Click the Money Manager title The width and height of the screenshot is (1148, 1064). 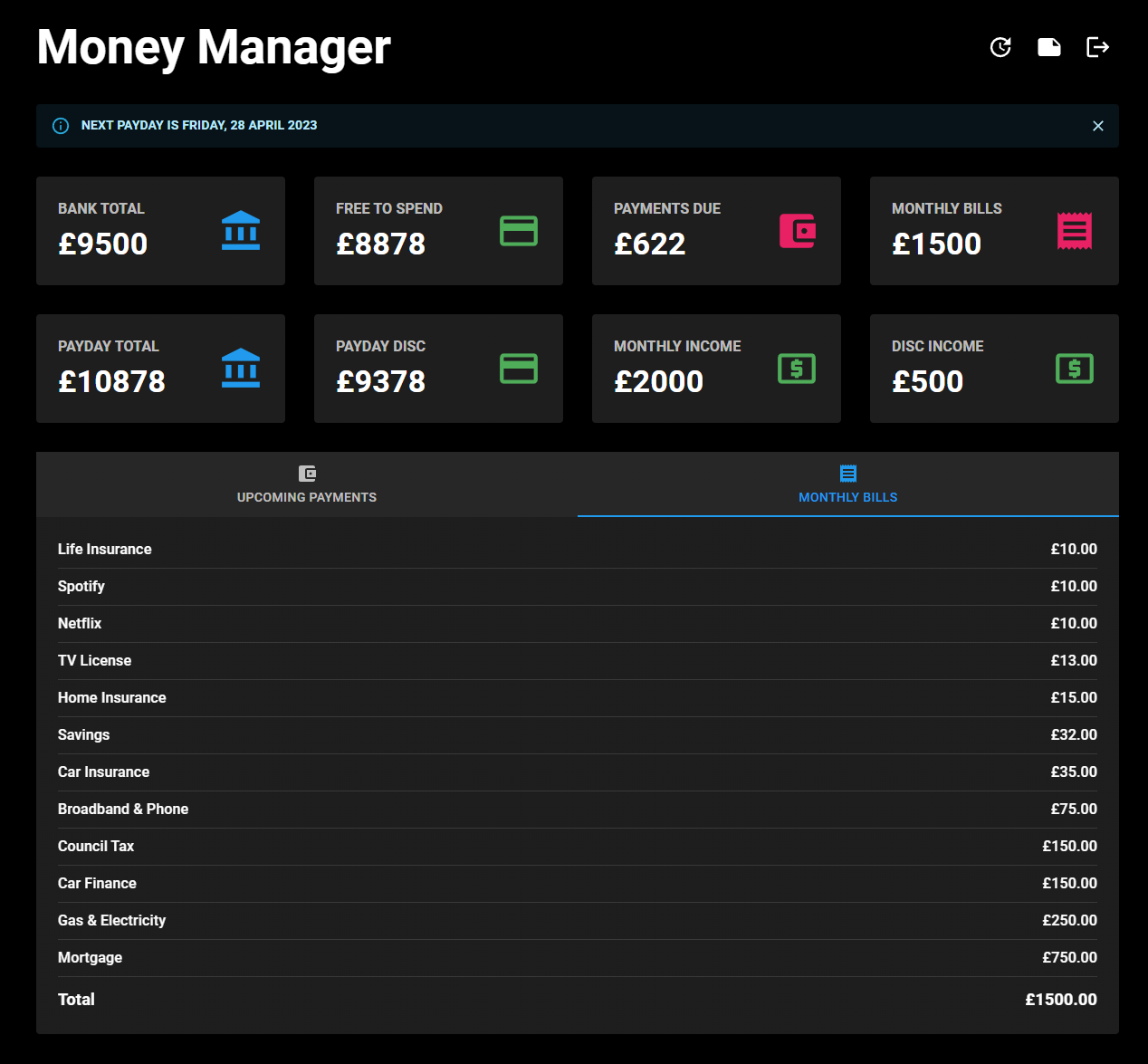click(214, 47)
